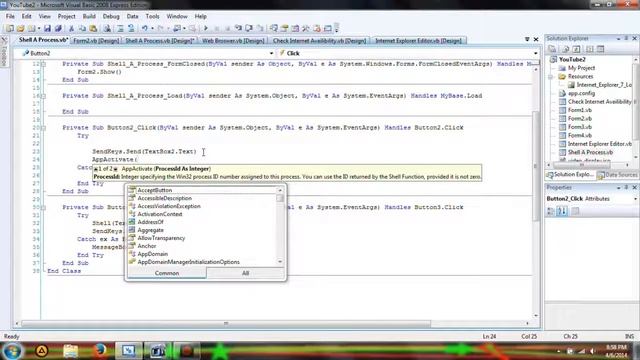This screenshot has width=640, height=360.
Task: Click the Start Debugging play icon
Action: (206, 29)
